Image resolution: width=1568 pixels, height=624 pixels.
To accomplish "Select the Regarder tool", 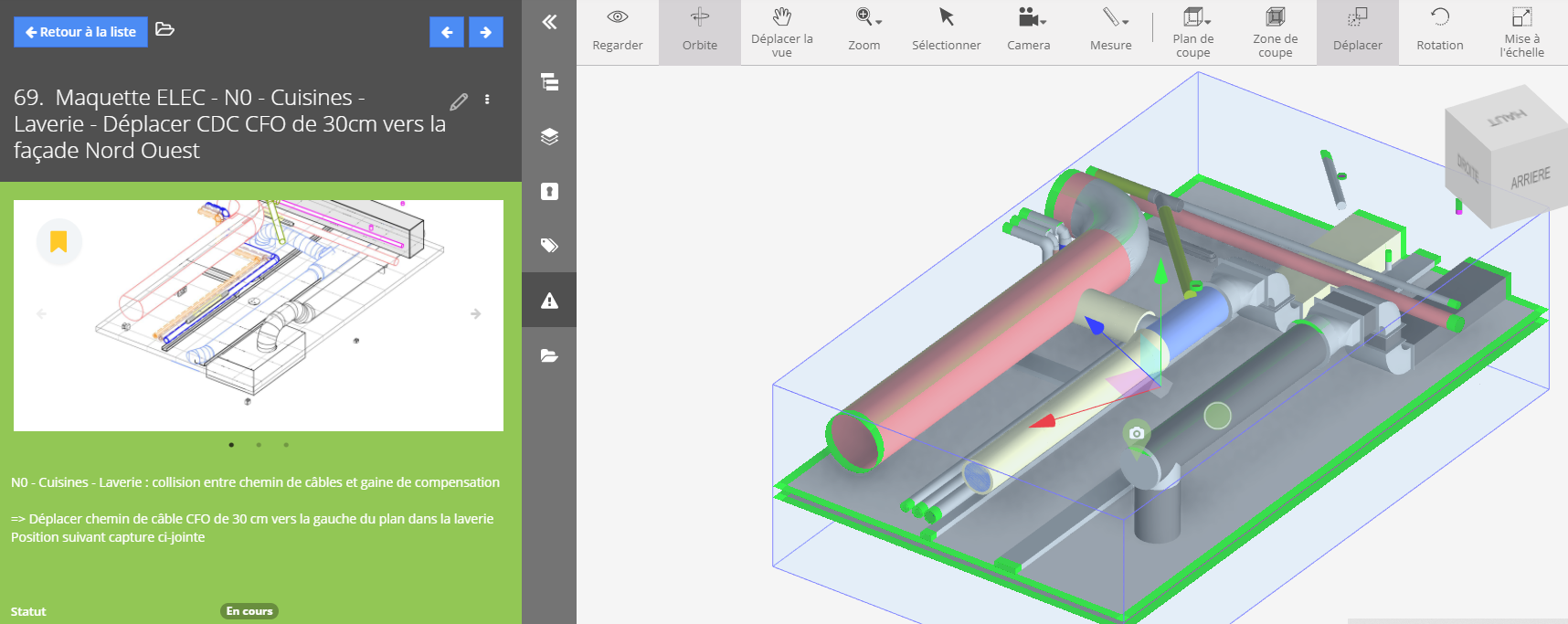I will tap(618, 32).
